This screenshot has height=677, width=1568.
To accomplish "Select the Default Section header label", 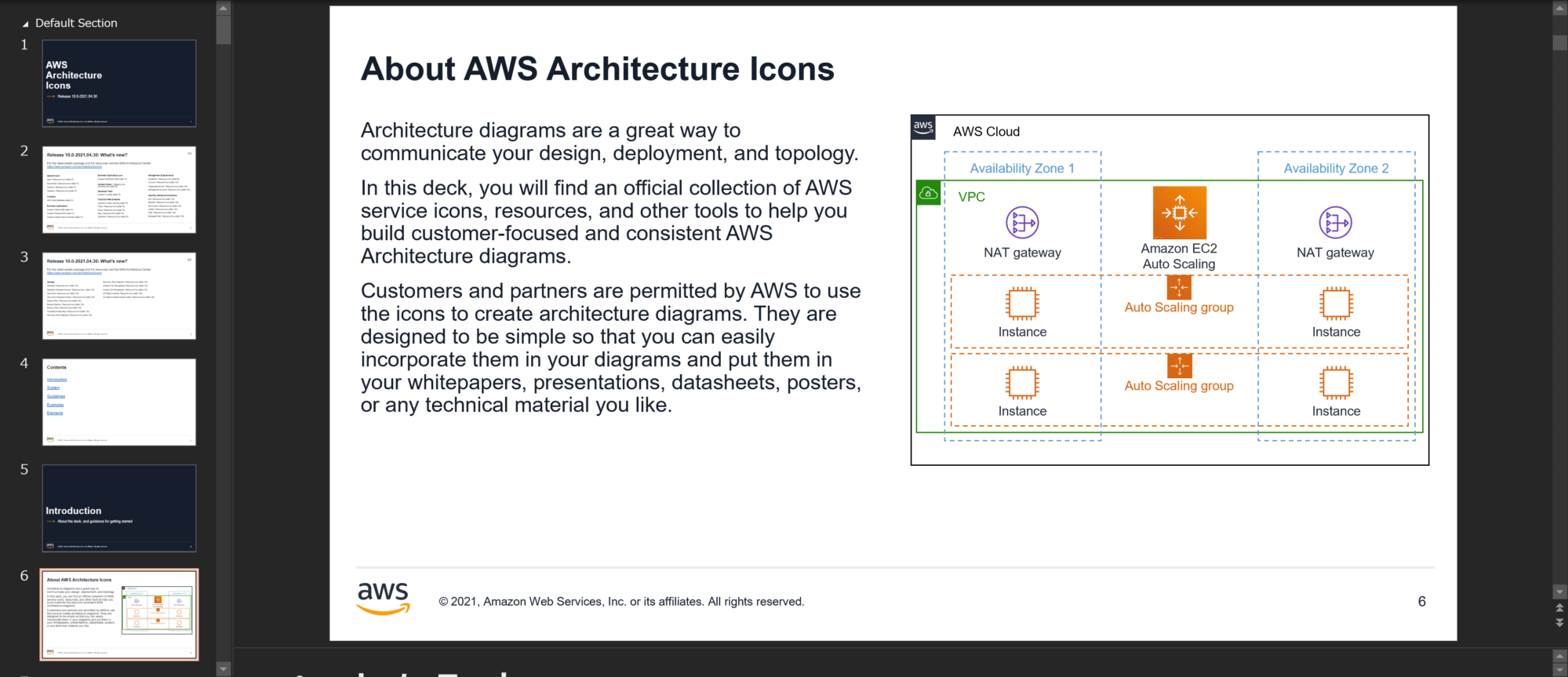I will click(76, 24).
